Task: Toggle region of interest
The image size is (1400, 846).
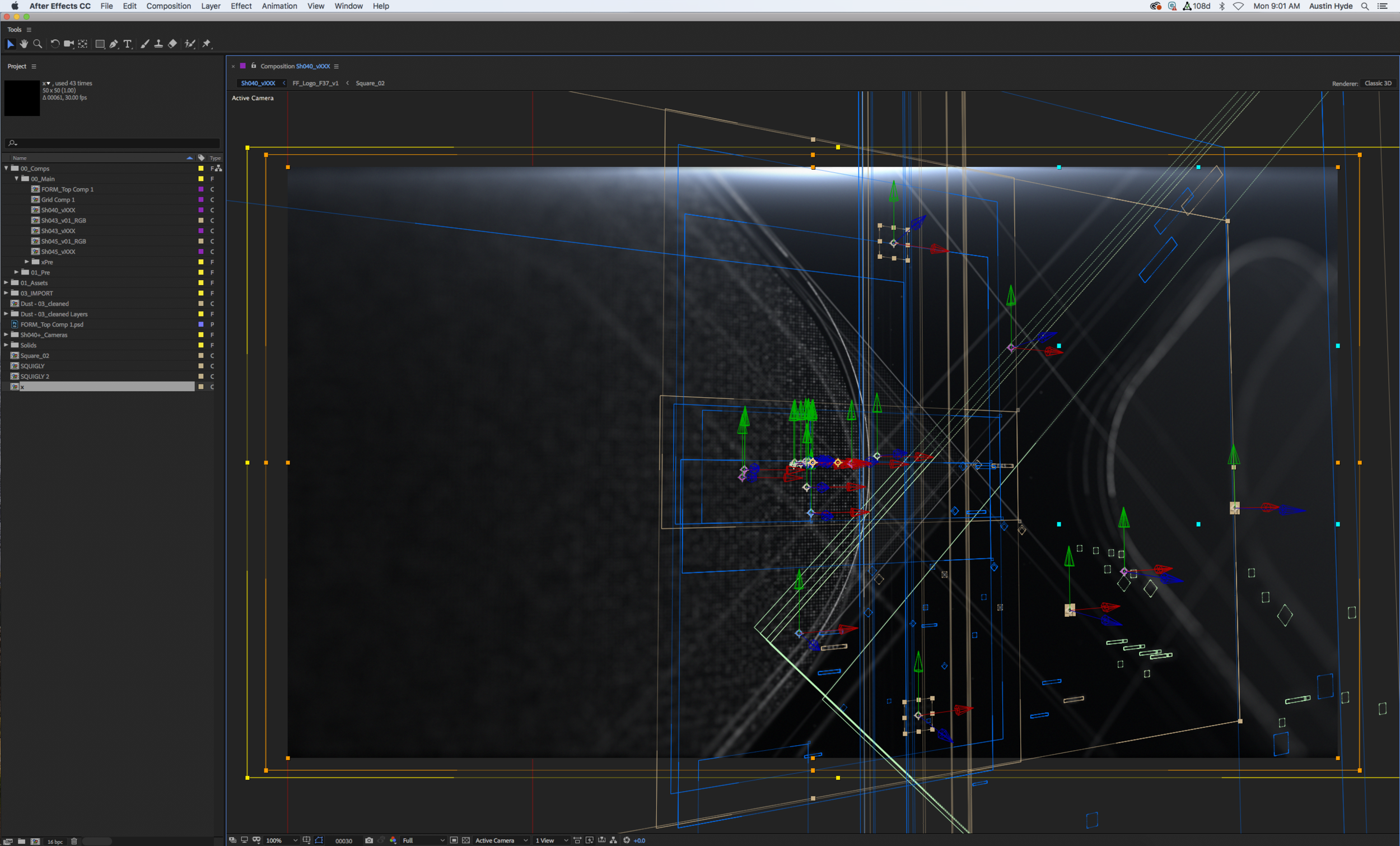Action: click(x=454, y=840)
